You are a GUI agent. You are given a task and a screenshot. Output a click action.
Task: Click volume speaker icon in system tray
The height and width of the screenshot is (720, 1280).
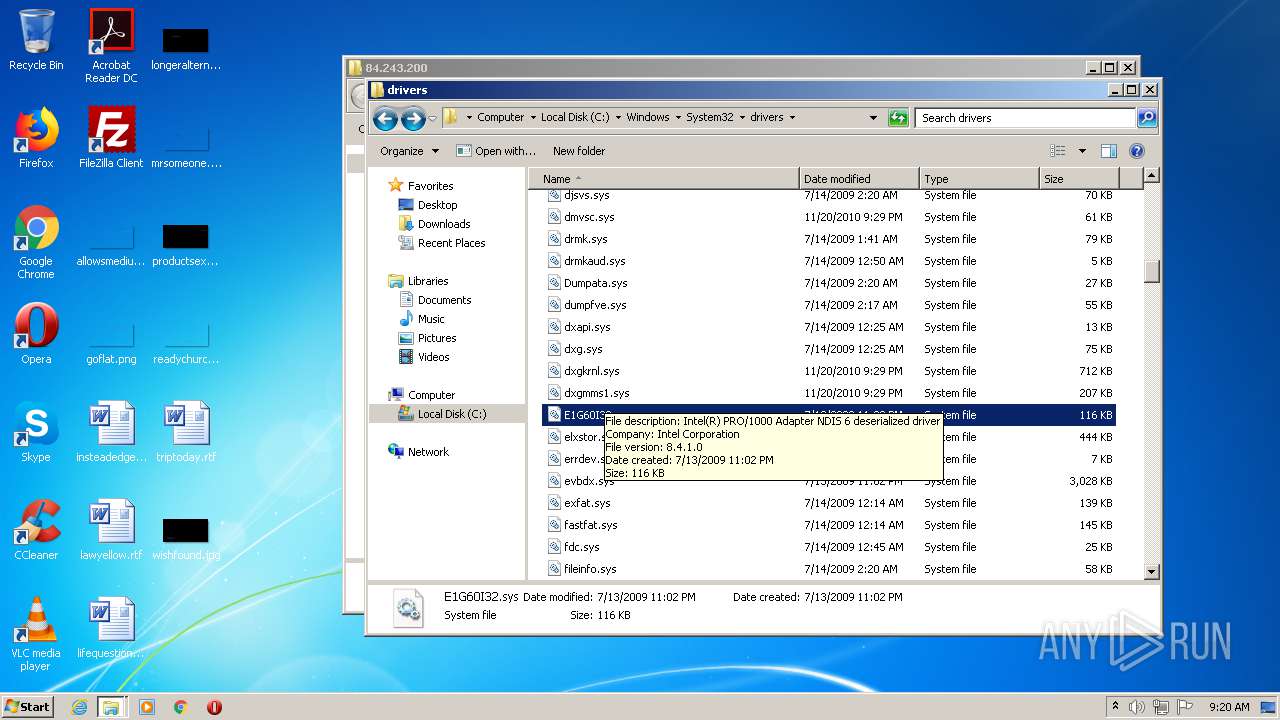pos(1137,707)
